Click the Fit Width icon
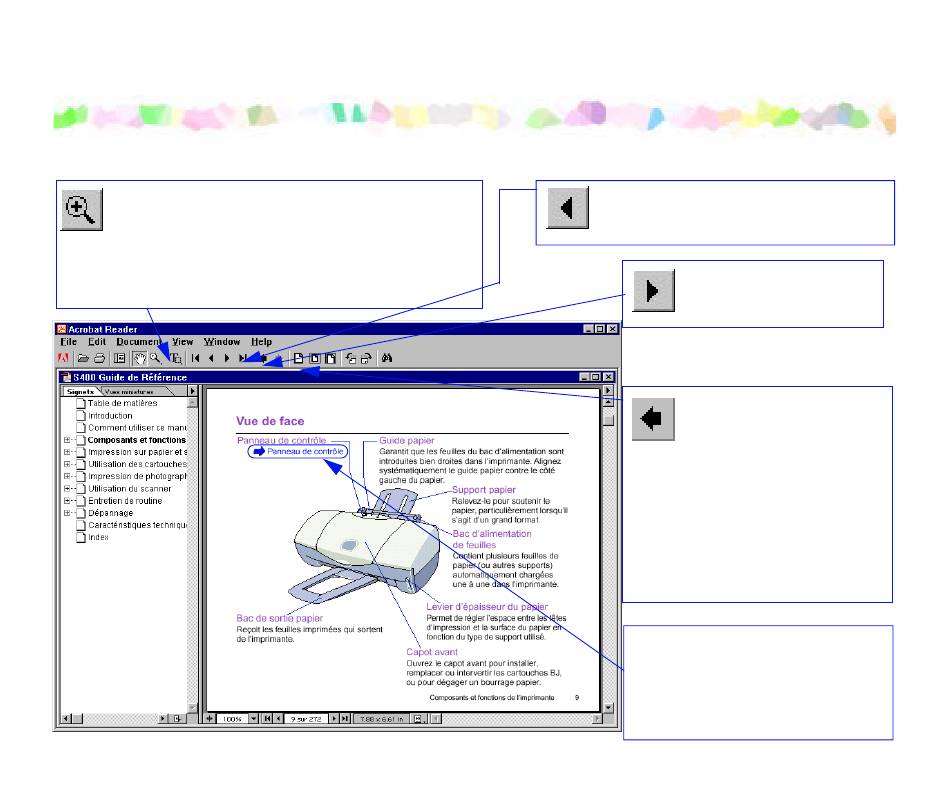Image resolution: width=950 pixels, height=792 pixels. (330, 358)
